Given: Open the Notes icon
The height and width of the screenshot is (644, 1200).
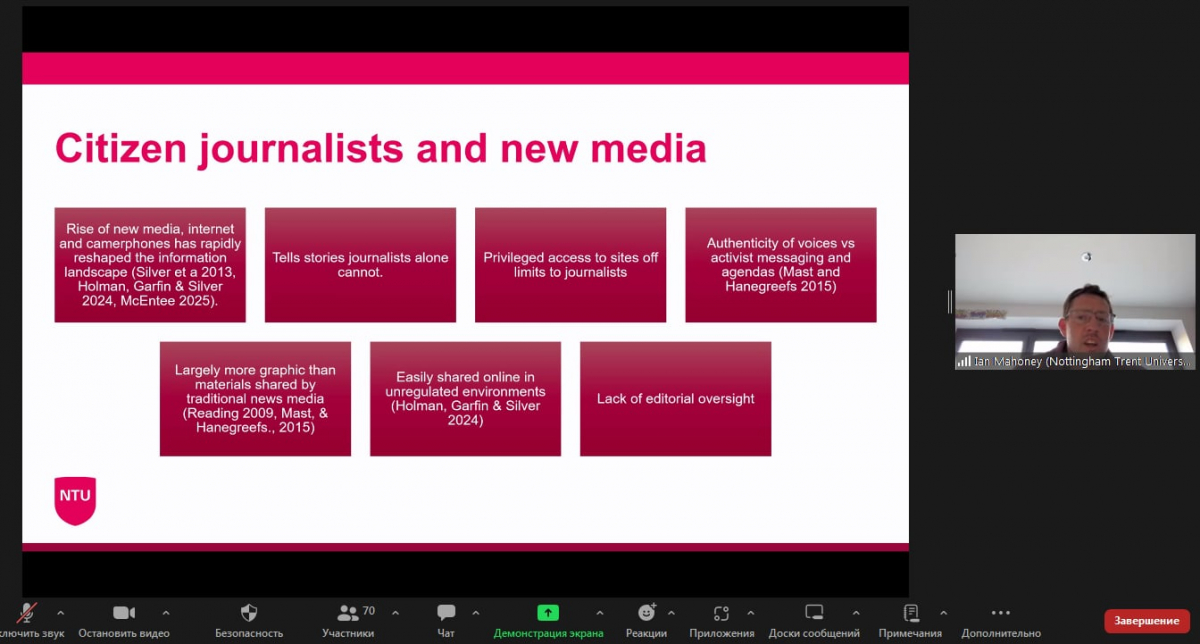Looking at the screenshot, I should 910,613.
